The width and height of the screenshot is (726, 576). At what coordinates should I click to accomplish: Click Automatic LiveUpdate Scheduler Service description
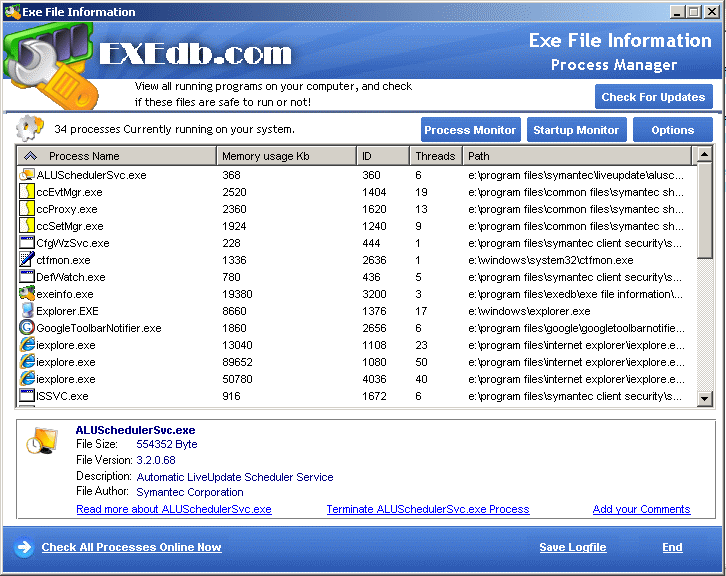[x=235, y=477]
